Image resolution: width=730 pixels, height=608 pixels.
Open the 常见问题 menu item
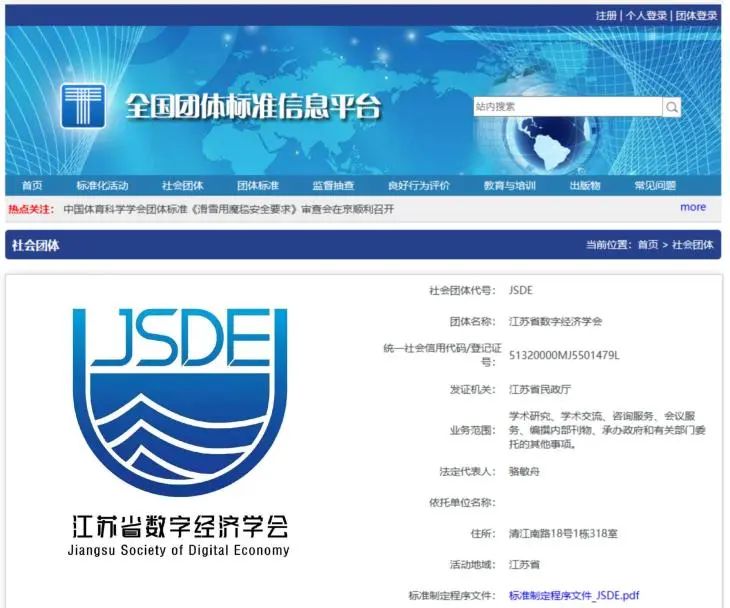[655, 186]
